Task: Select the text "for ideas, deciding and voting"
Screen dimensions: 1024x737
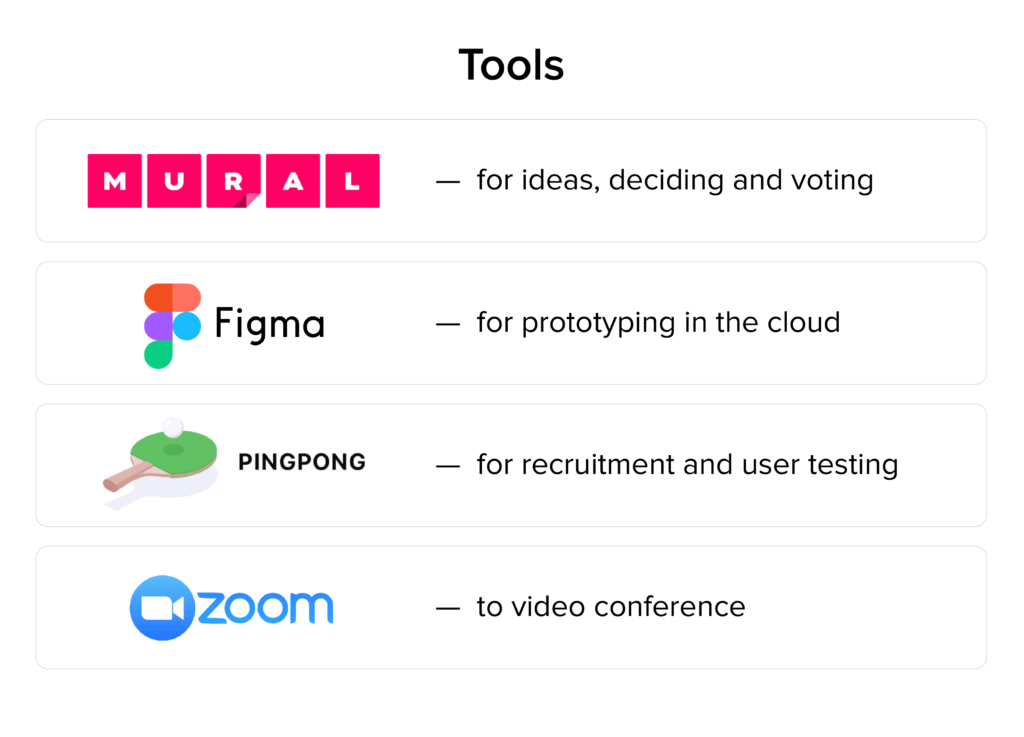Action: (674, 181)
